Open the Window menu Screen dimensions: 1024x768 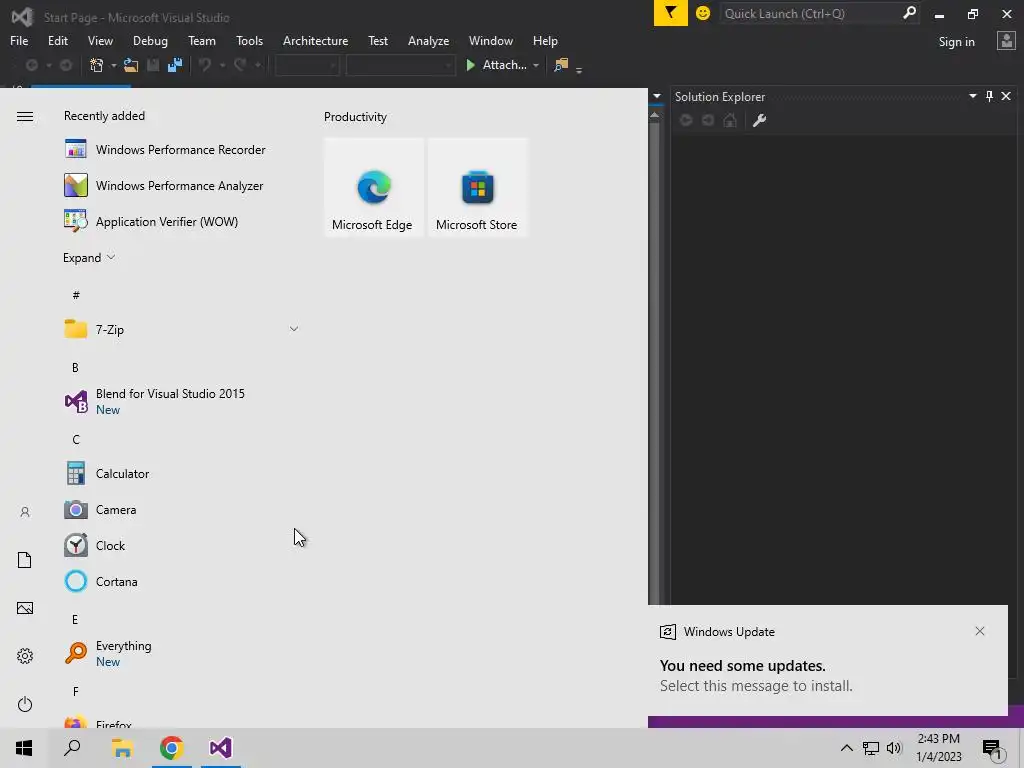(x=490, y=40)
